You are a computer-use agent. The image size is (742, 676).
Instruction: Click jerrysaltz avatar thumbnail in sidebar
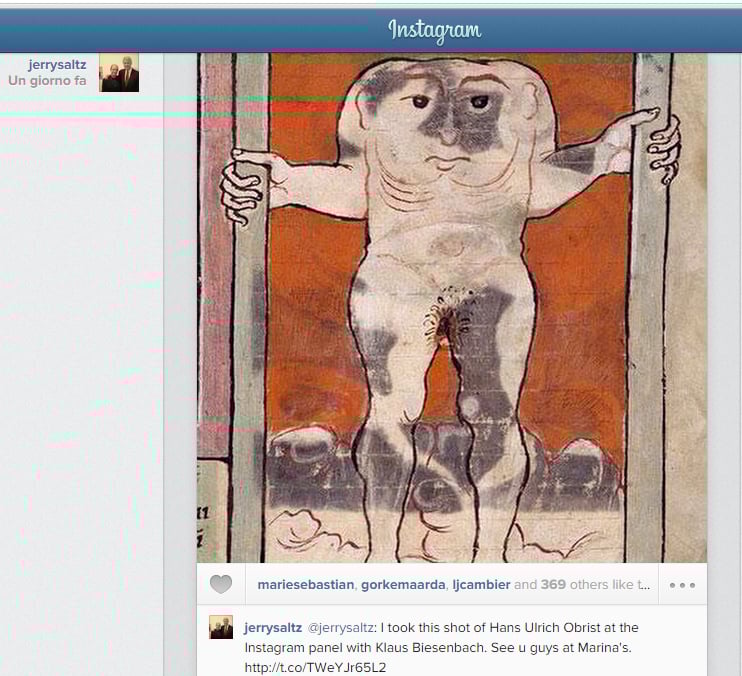click(119, 72)
